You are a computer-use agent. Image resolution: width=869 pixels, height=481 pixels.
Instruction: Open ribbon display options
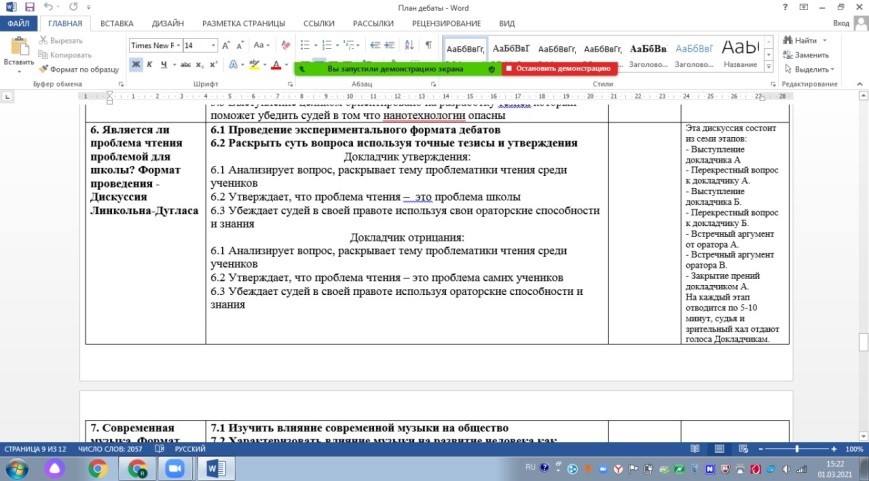tap(804, 7)
